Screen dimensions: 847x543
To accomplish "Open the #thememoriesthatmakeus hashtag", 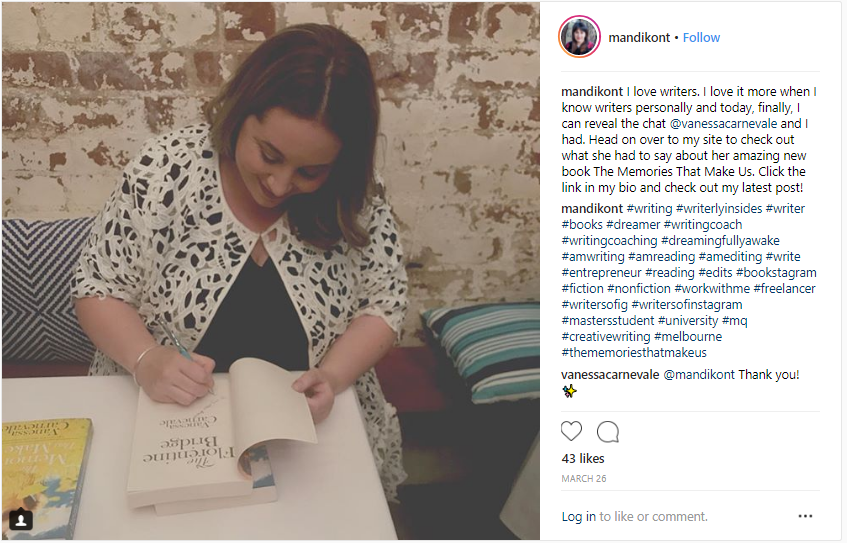I will (x=634, y=352).
